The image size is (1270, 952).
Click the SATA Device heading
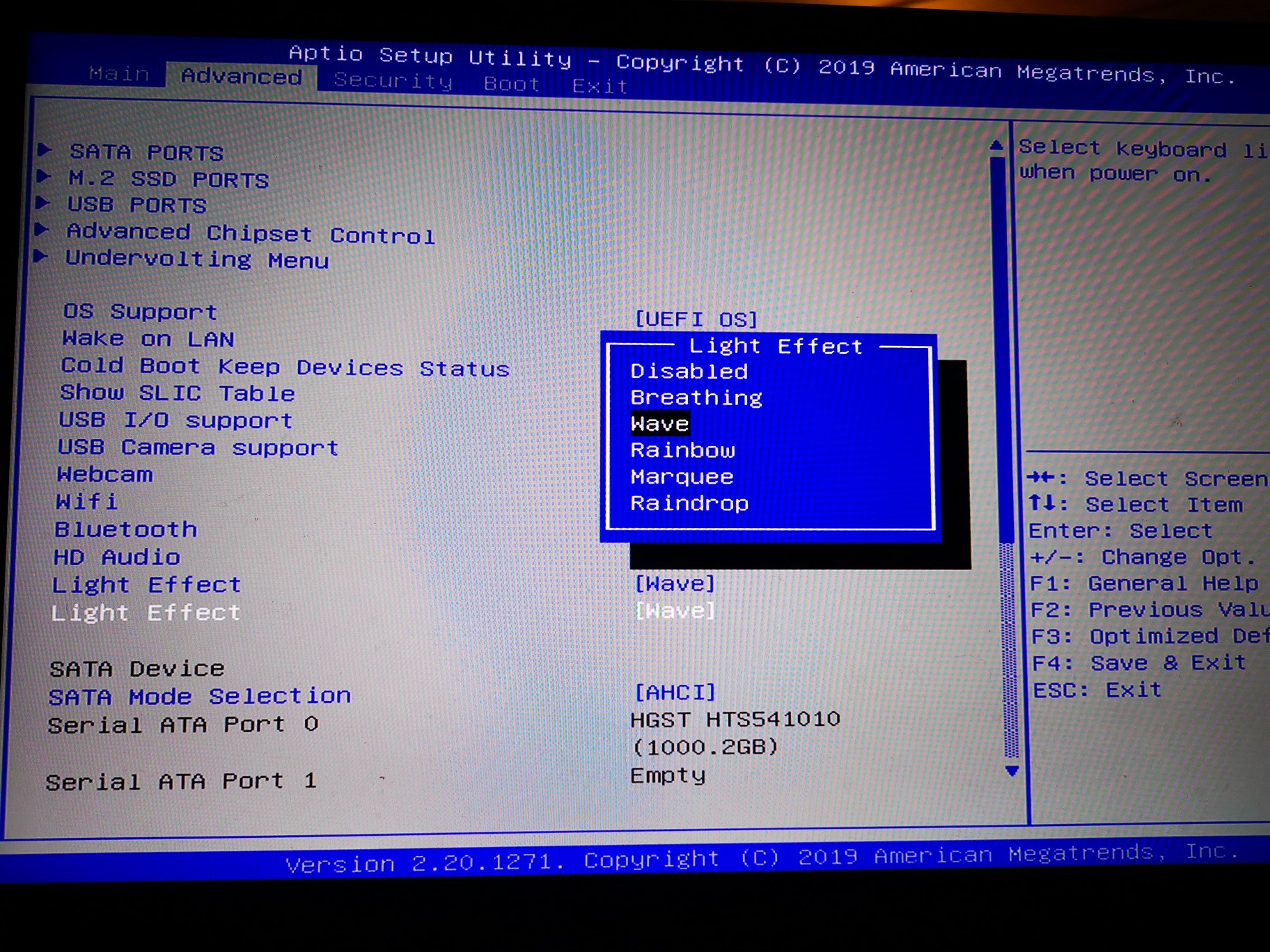point(137,669)
